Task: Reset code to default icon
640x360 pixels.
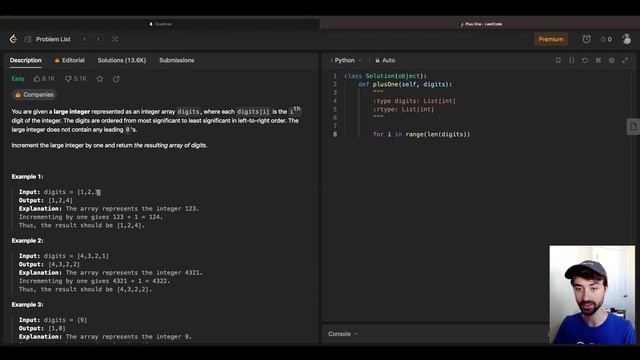Action: pyautogui.click(x=585, y=60)
